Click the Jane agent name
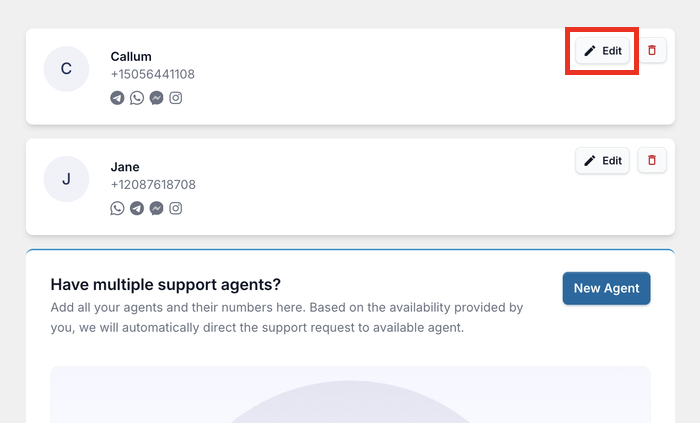 point(125,166)
